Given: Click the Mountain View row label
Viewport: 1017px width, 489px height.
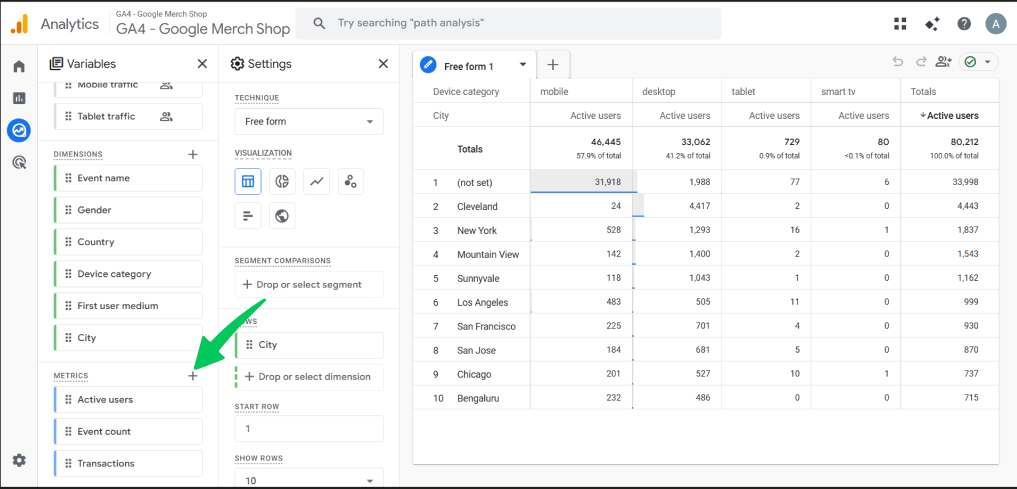Looking at the screenshot, I should (488, 254).
